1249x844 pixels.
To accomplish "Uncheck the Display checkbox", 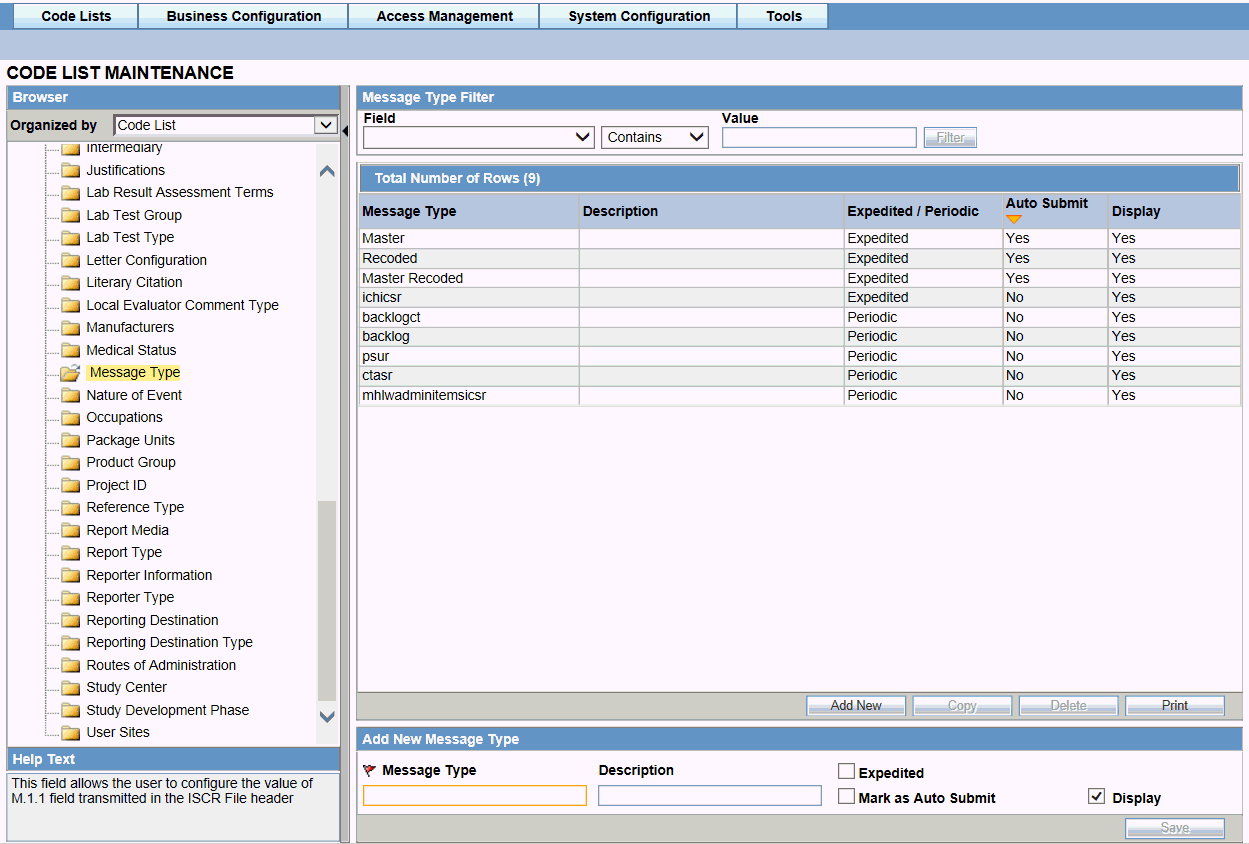I will (1096, 797).
